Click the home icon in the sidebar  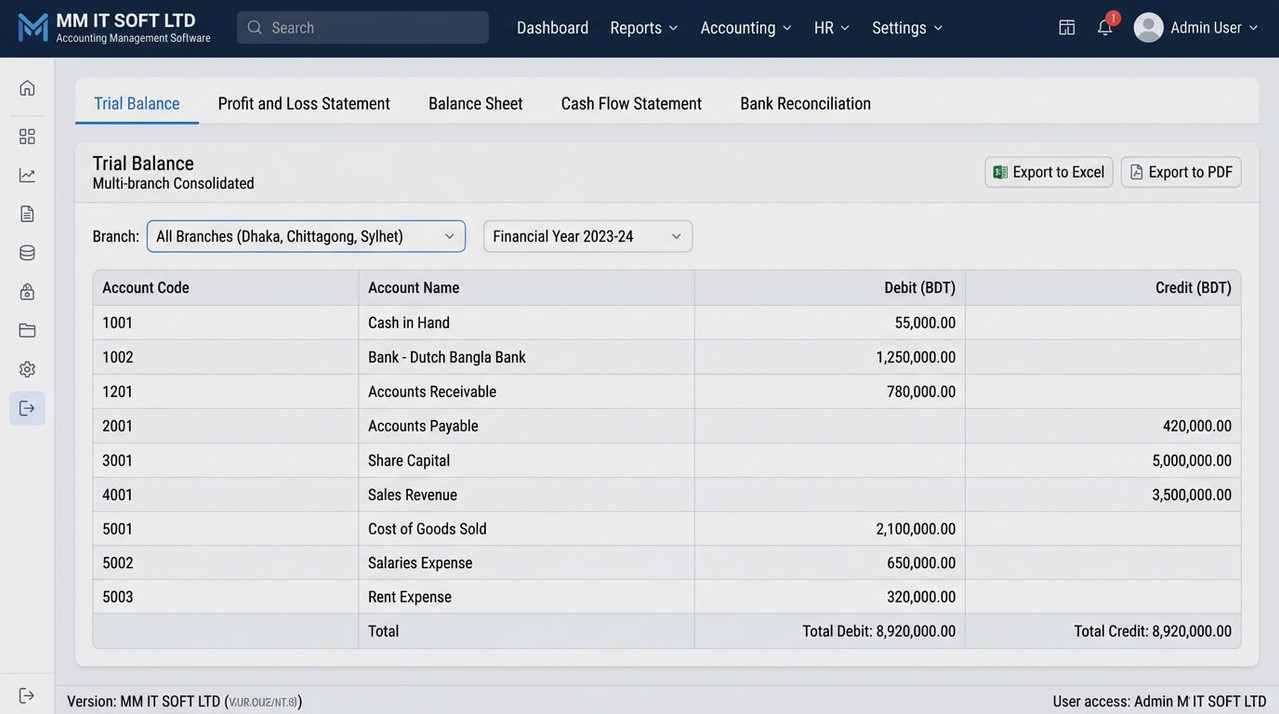[27, 88]
